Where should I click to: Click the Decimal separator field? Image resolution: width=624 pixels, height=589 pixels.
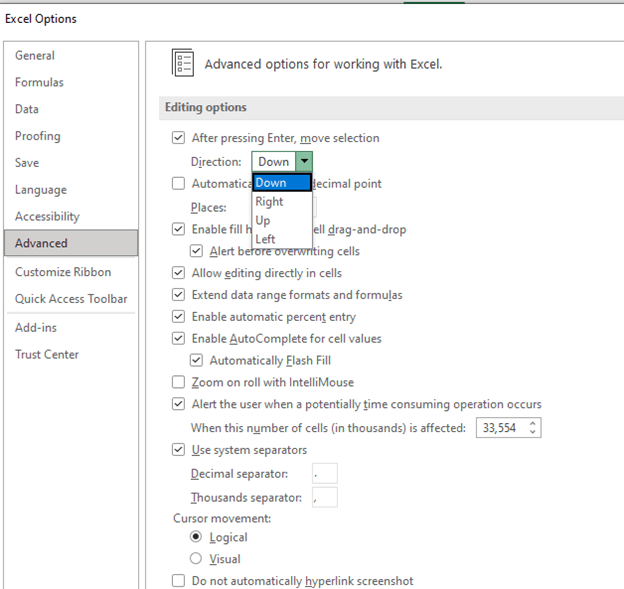pos(325,474)
